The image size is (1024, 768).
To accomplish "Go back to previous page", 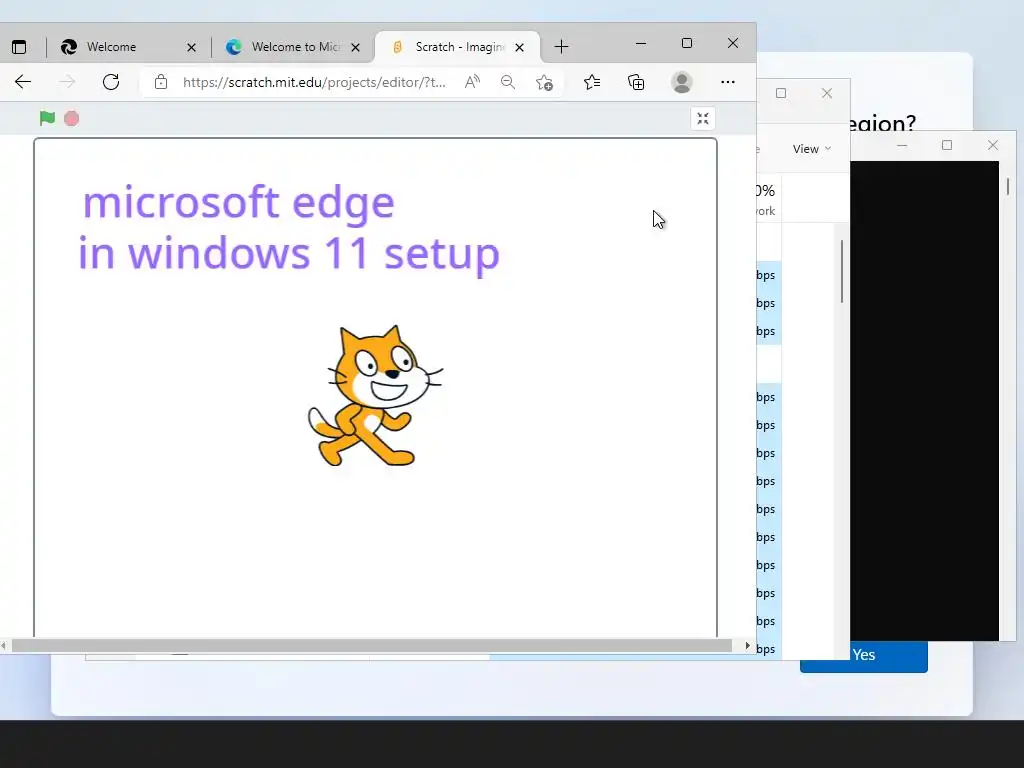I will point(23,82).
